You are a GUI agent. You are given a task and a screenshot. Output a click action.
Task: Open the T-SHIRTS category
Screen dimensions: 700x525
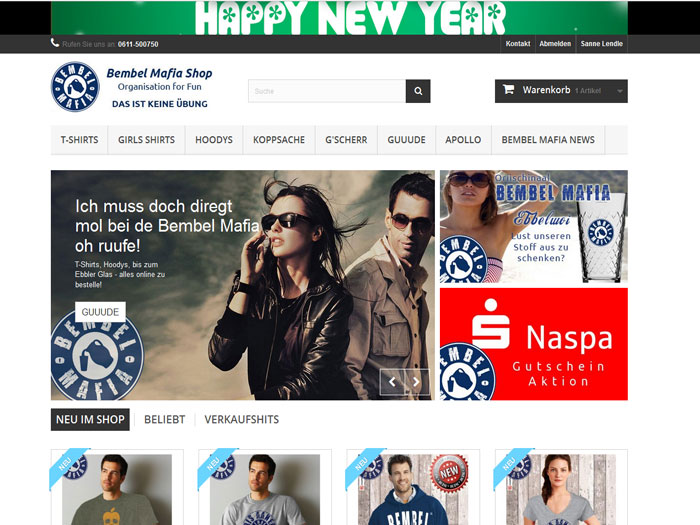[79, 140]
